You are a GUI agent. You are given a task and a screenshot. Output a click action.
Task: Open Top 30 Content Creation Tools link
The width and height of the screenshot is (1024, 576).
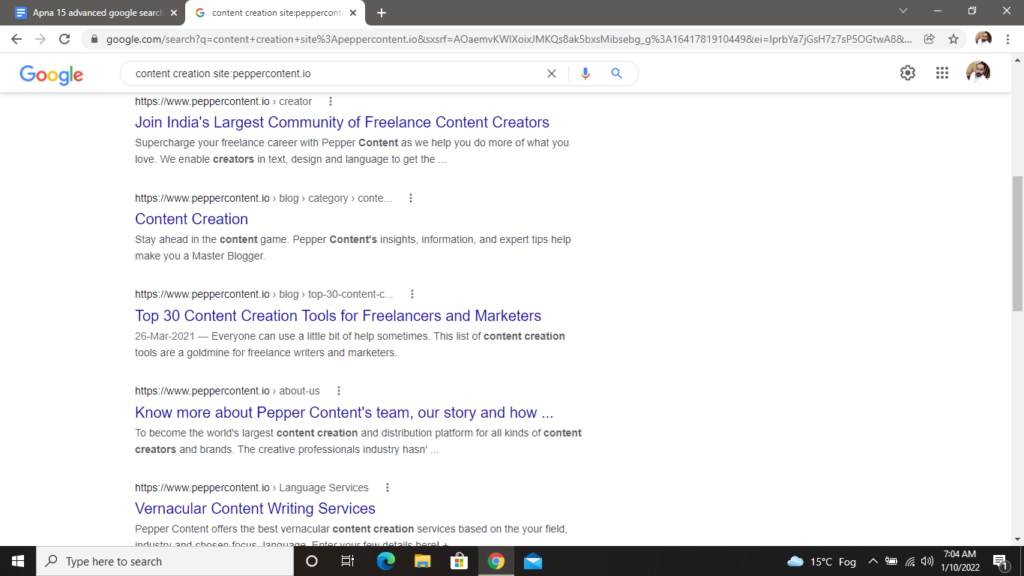pos(338,316)
